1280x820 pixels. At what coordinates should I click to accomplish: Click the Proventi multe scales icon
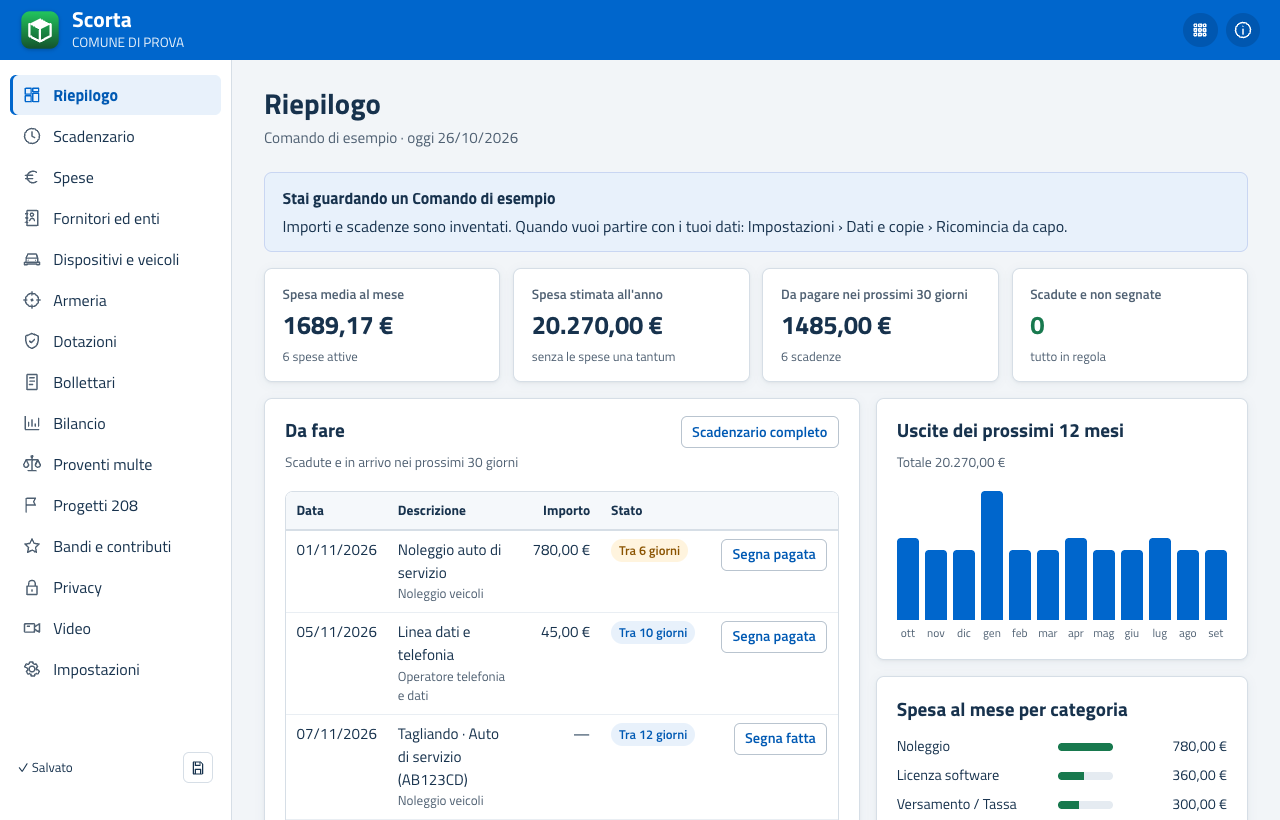(32, 464)
